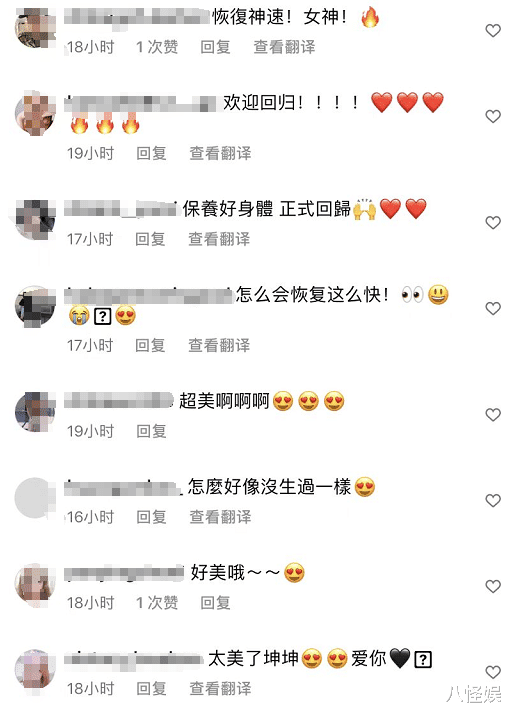Image resolution: width=511 pixels, height=715 pixels.
Task: View translation of 欢迎回归 comment
Action: (220, 153)
